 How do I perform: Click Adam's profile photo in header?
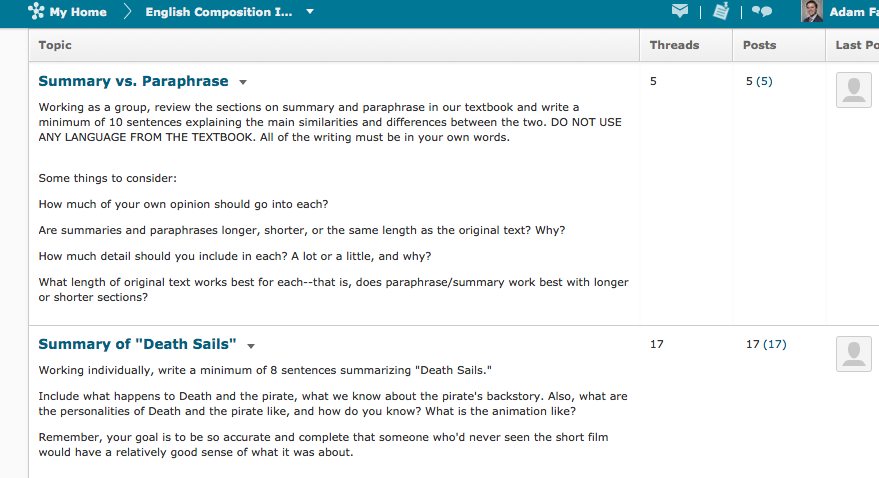click(812, 12)
